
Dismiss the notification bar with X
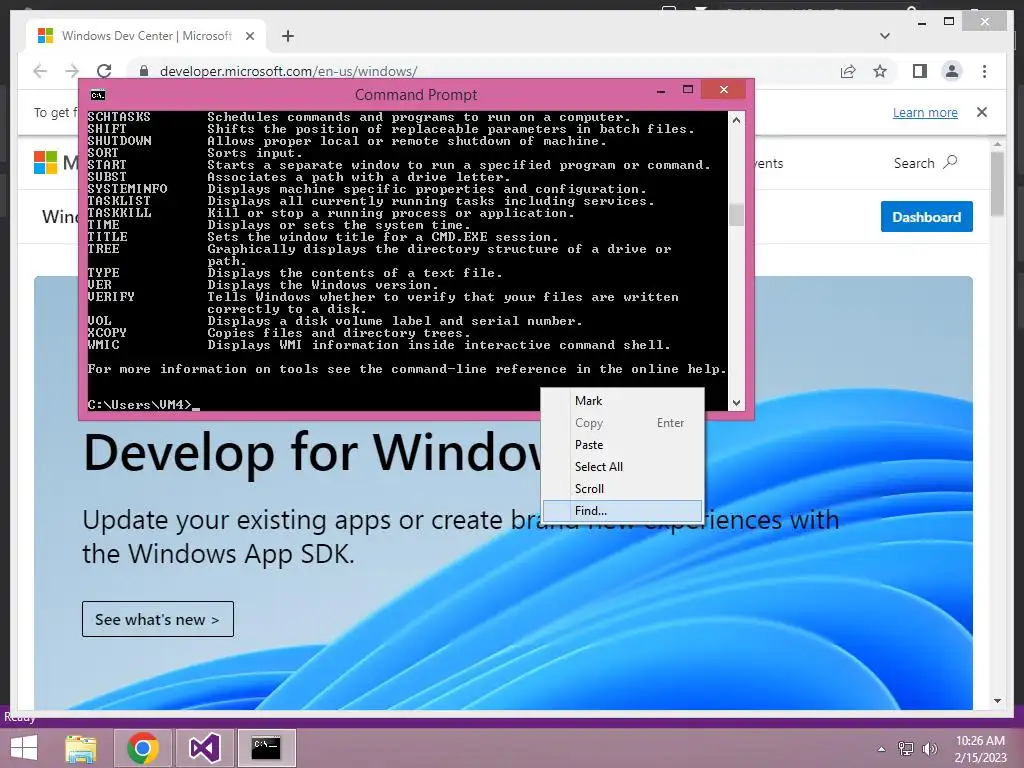tap(982, 112)
